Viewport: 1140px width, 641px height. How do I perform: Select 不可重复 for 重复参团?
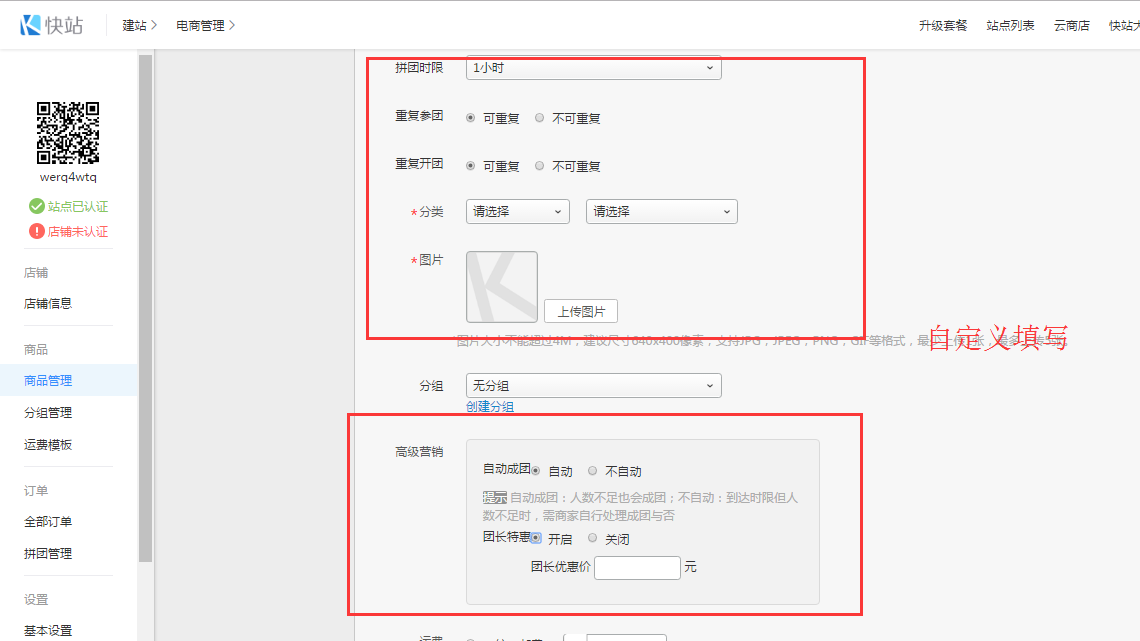pos(540,118)
